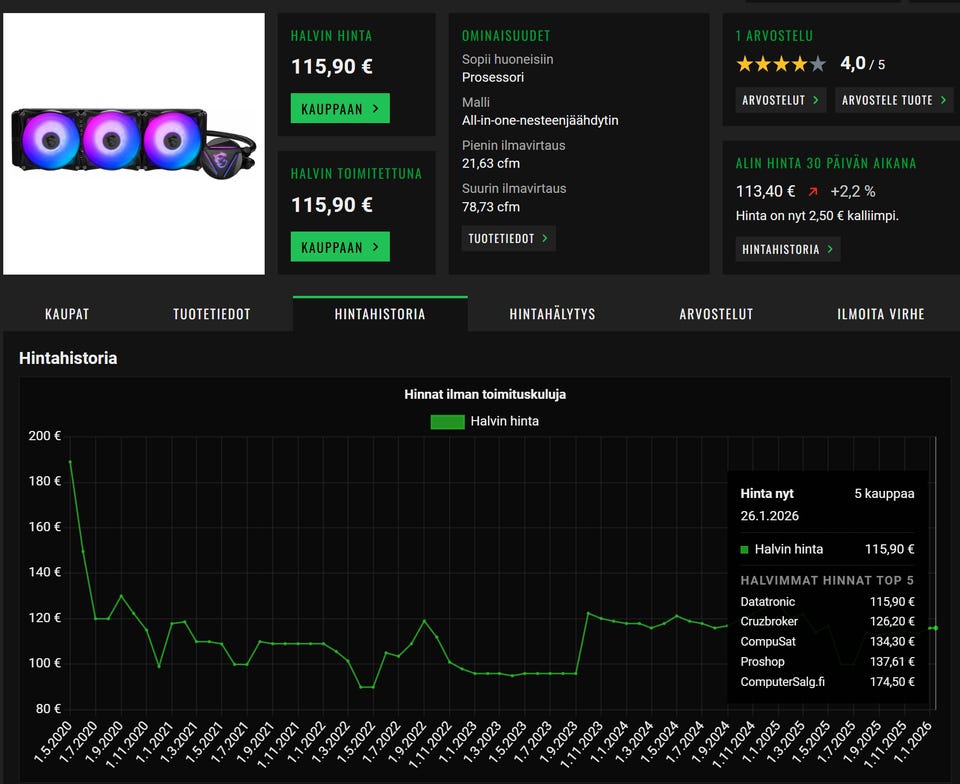960x784 pixels.
Task: Open the Arvostelut tab
Action: pyautogui.click(x=716, y=314)
